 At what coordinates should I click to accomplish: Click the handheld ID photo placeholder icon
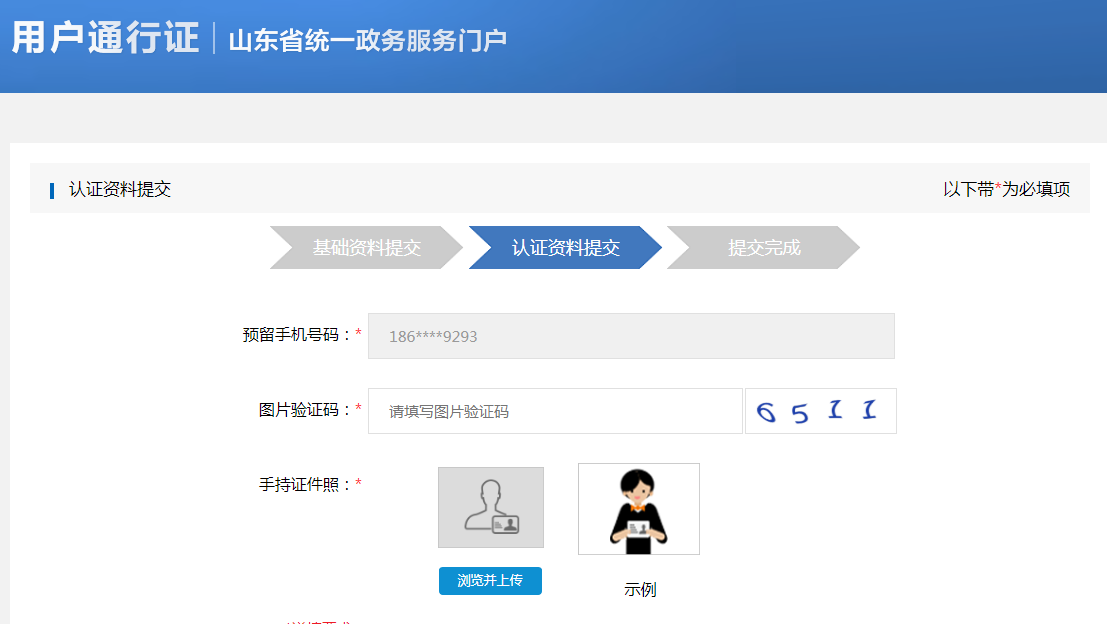[490, 507]
